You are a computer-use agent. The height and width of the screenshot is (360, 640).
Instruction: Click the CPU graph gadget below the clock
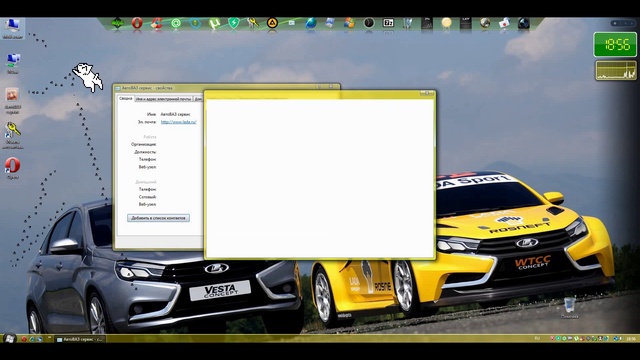click(x=616, y=70)
